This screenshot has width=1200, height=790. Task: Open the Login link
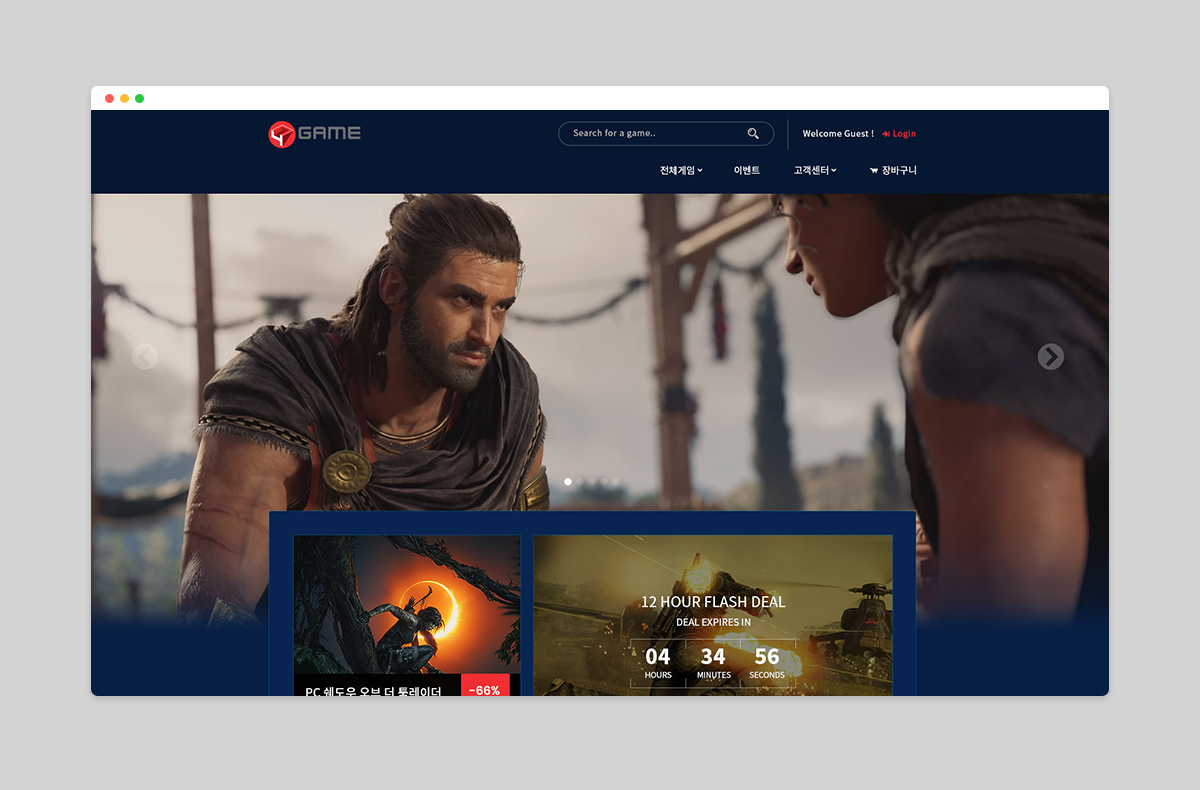point(899,133)
